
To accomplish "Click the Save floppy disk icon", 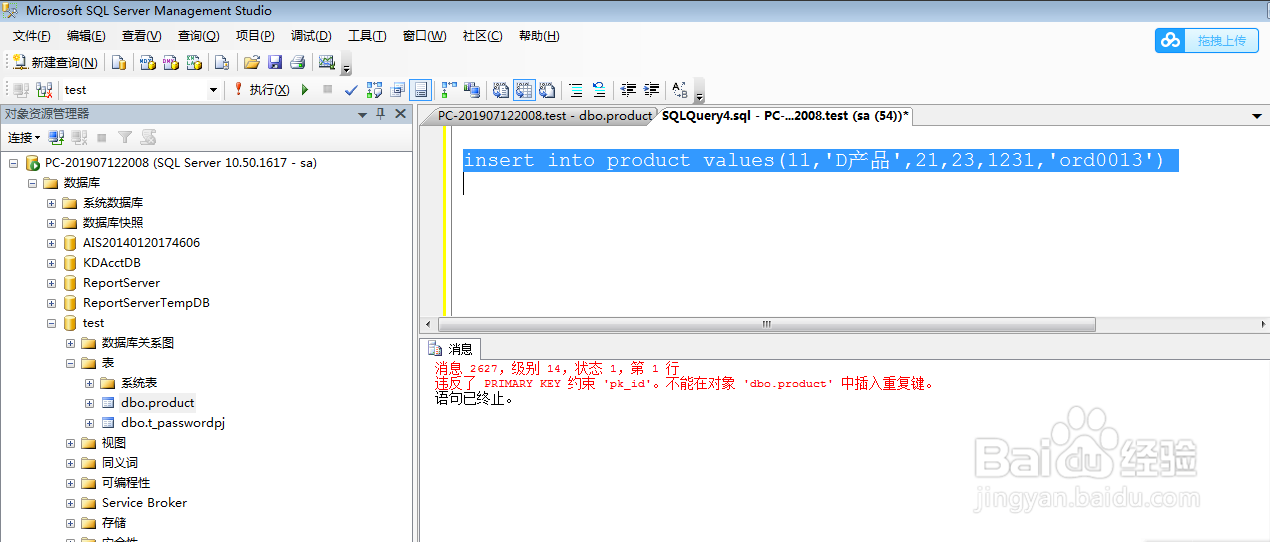I will (275, 62).
